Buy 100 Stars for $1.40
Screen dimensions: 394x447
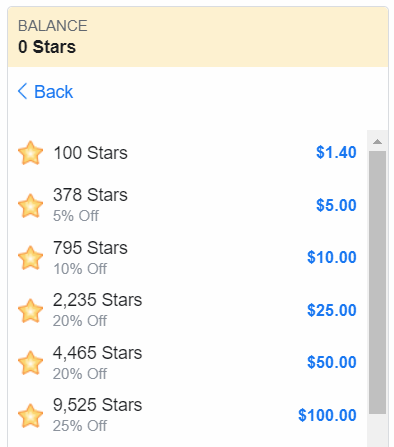(336, 152)
